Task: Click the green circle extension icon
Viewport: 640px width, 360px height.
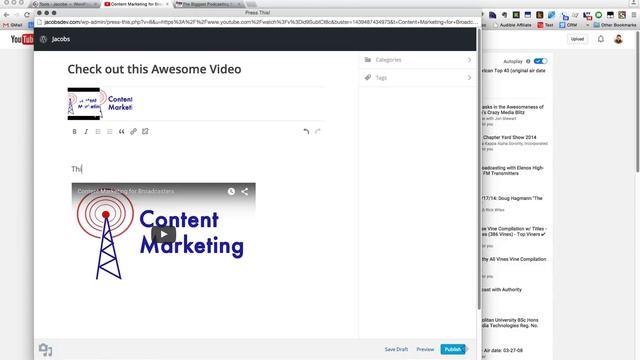Action: 599,15
